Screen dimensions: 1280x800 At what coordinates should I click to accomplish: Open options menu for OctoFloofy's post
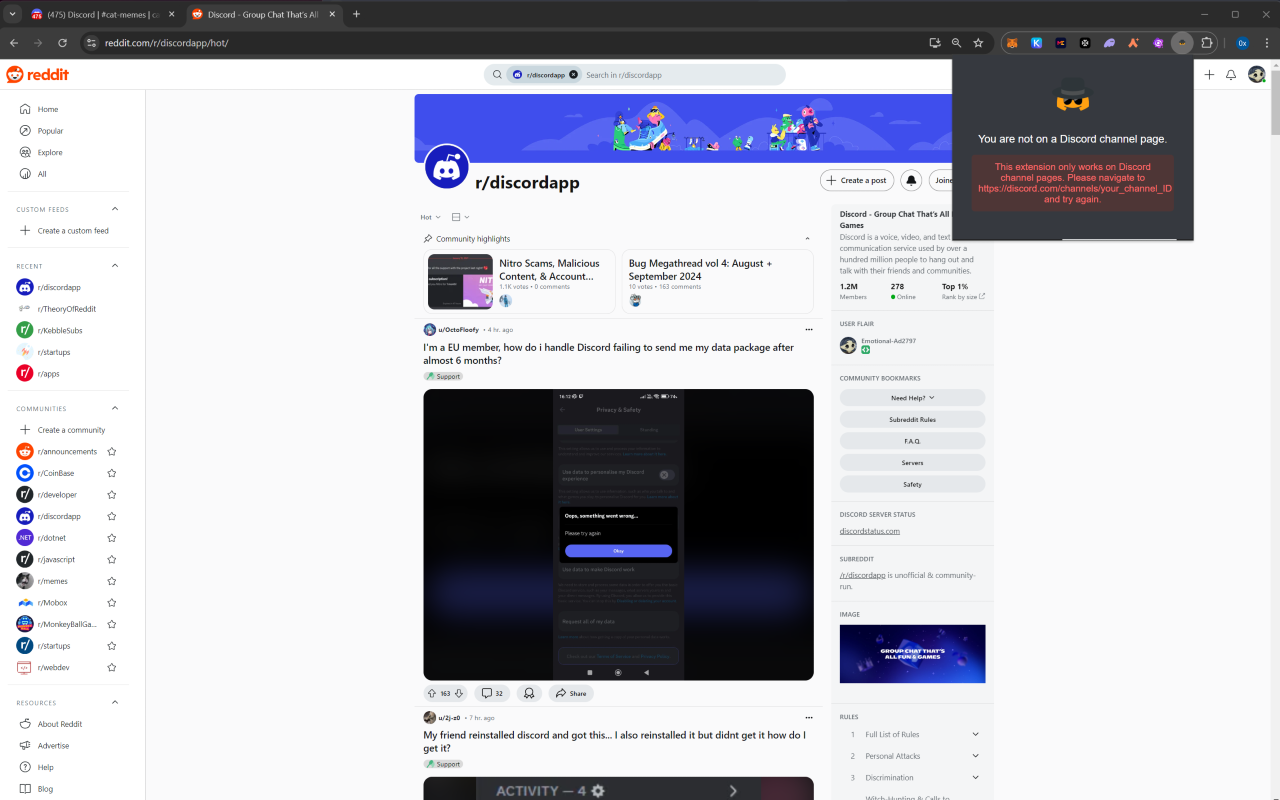[x=809, y=329]
